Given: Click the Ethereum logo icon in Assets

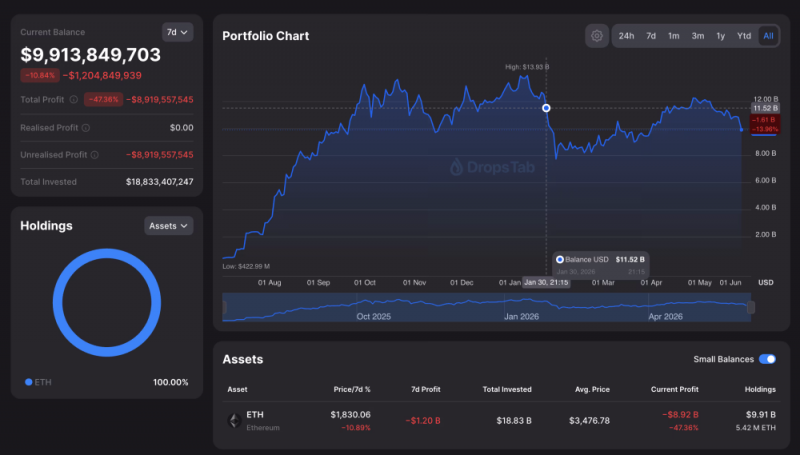Looking at the screenshot, I should coord(235,421).
